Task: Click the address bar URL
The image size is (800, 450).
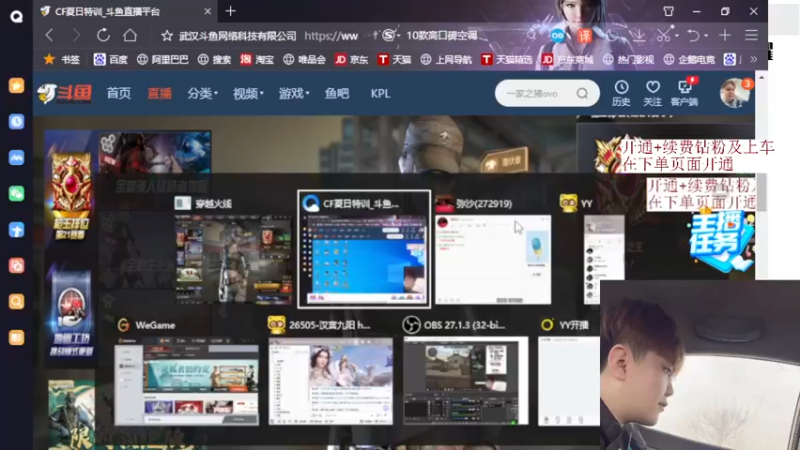Action: (x=331, y=36)
